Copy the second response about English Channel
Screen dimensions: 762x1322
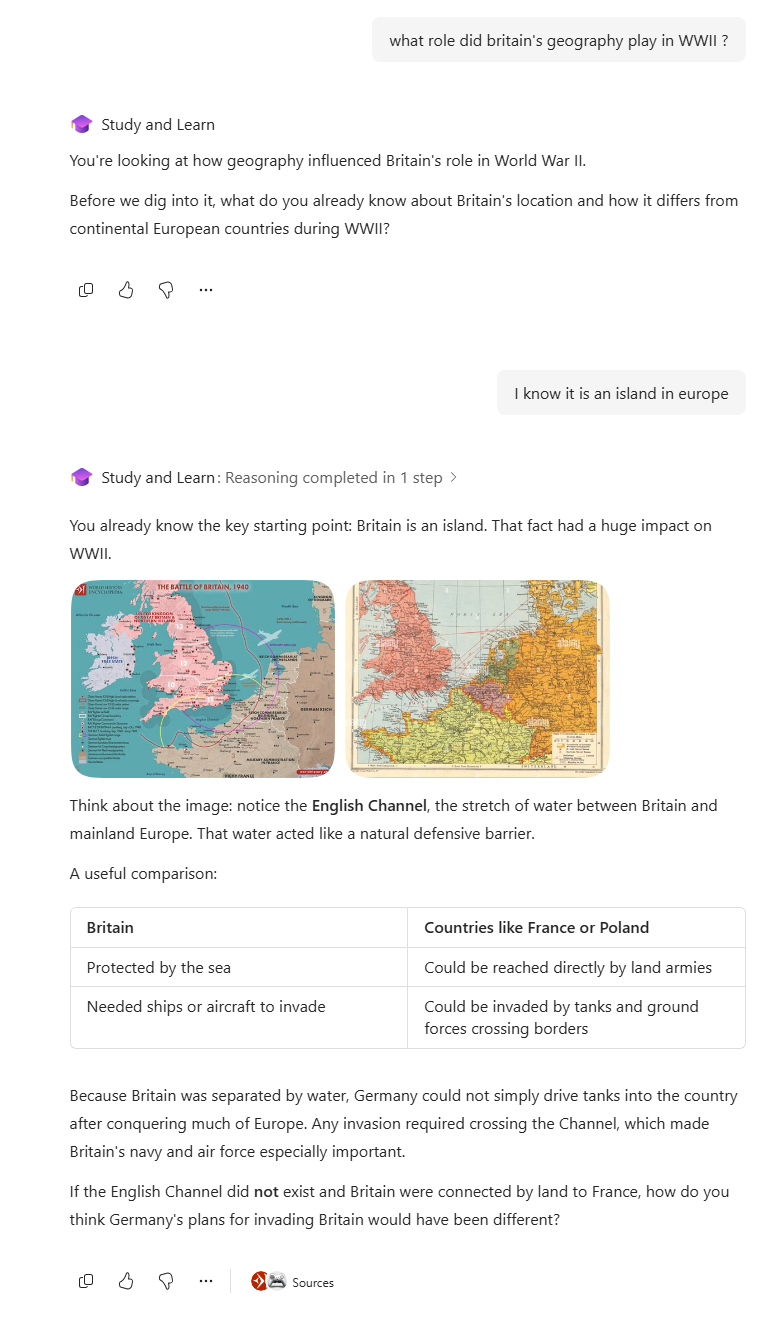(x=86, y=1281)
